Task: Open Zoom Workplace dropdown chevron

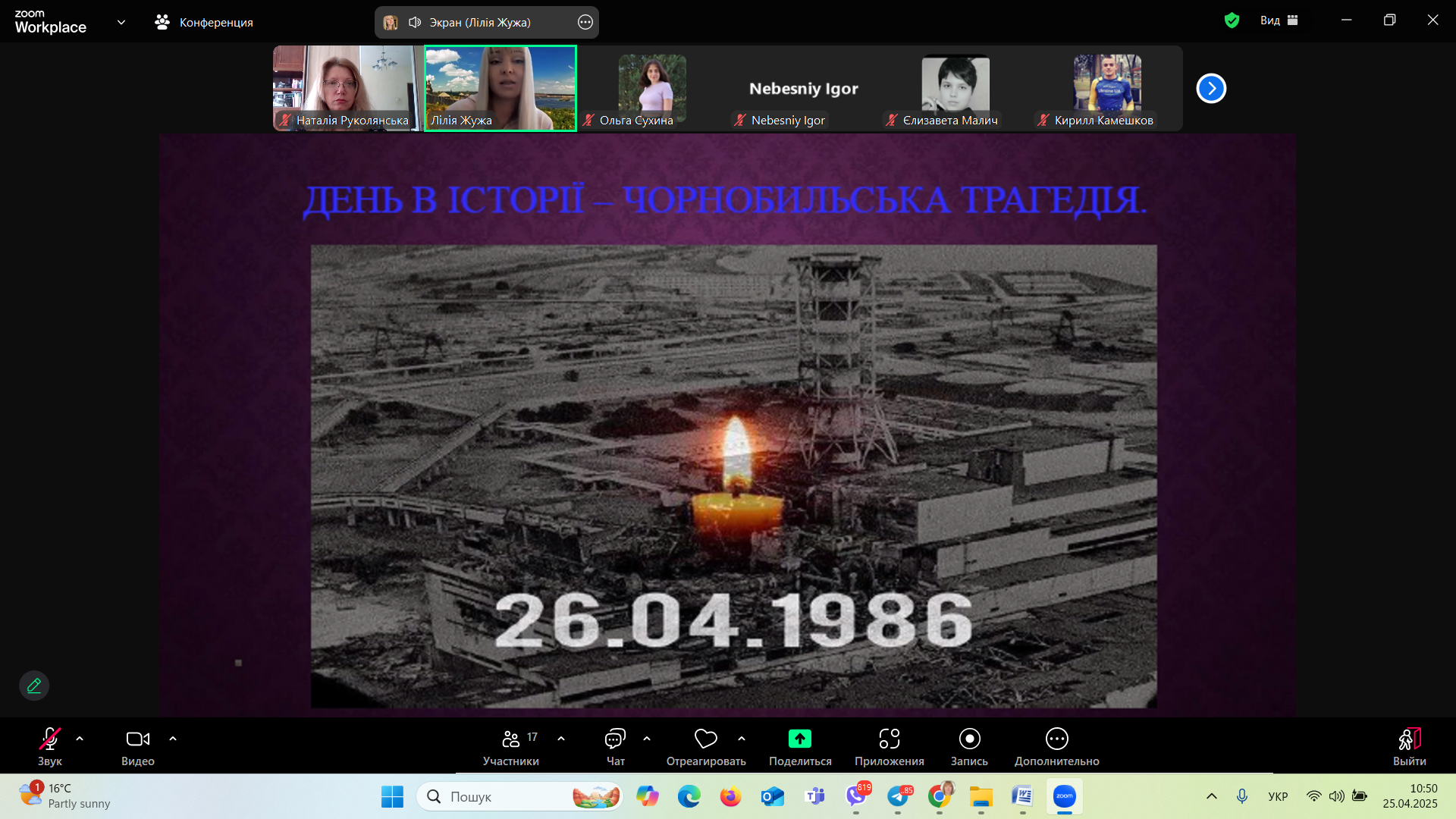Action: [121, 22]
